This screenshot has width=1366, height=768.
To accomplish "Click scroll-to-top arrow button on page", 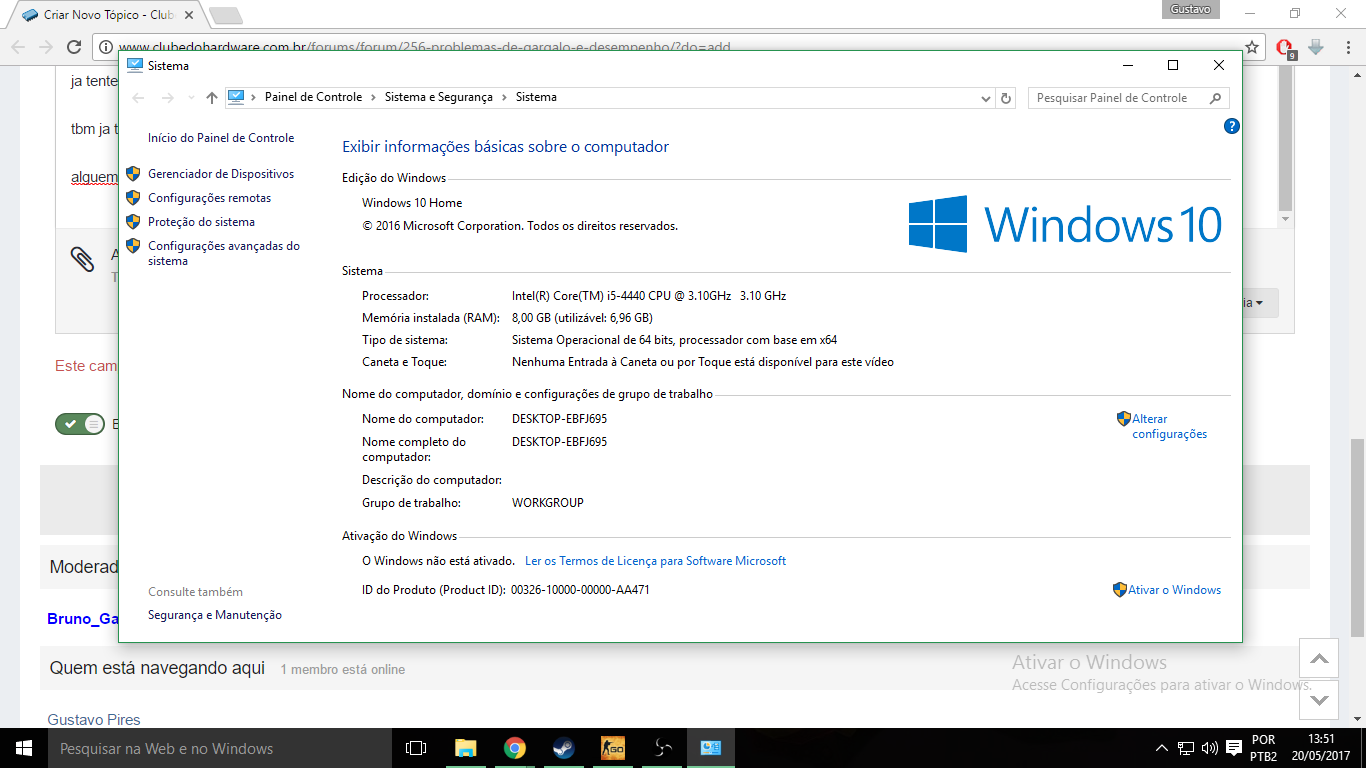I will 1319,658.
